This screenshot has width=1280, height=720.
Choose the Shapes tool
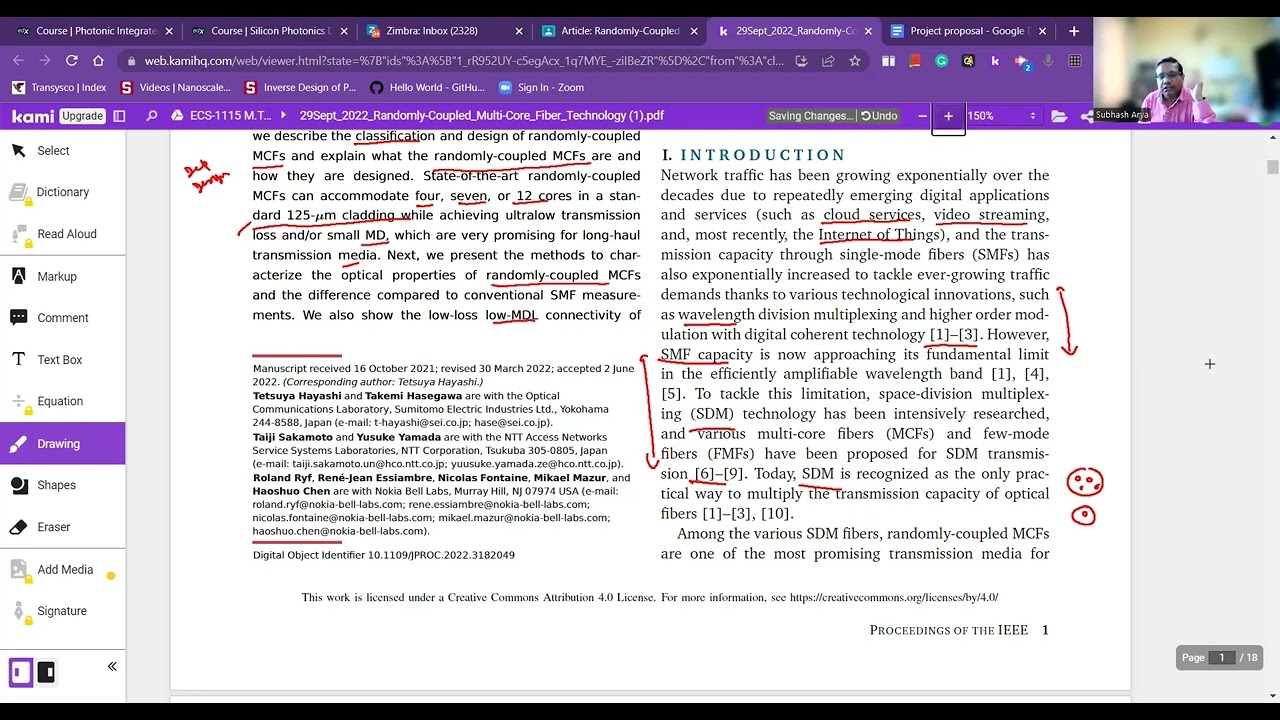coord(62,485)
